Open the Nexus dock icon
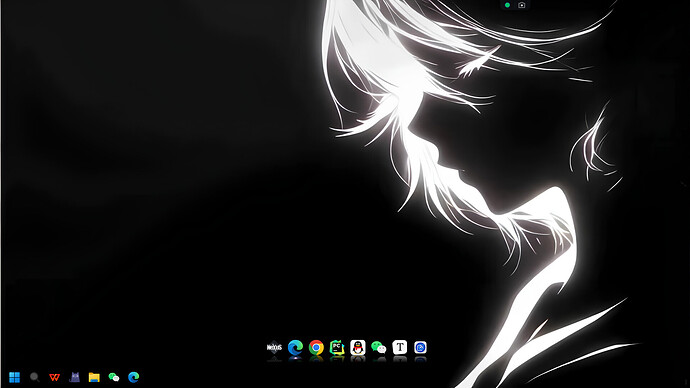Image resolution: width=690 pixels, height=388 pixels. 274,348
